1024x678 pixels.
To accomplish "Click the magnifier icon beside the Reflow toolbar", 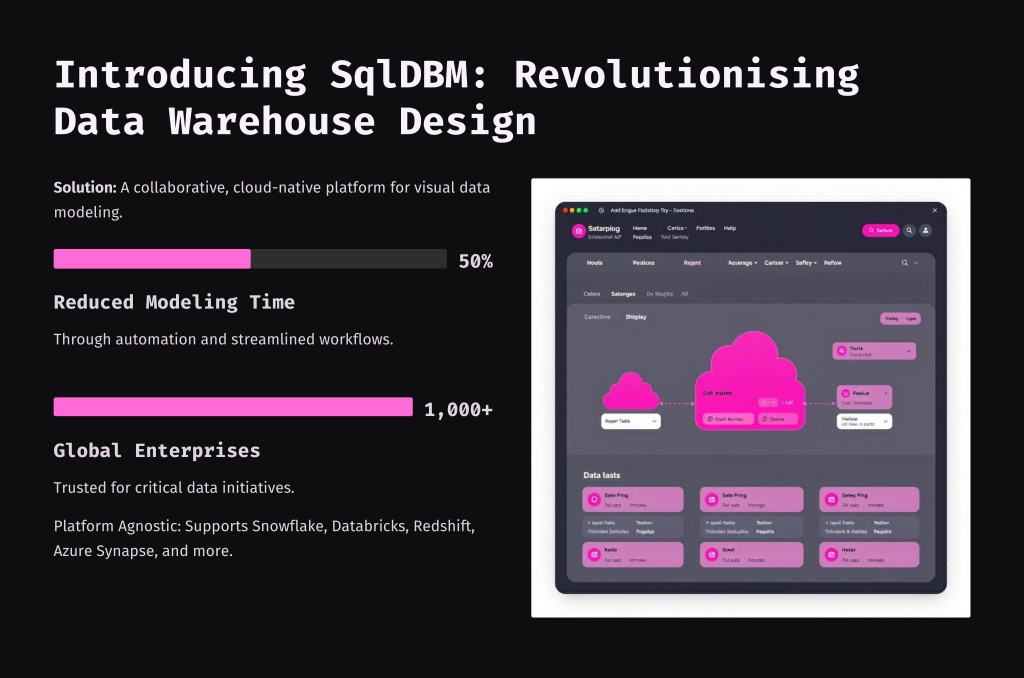I will tap(904, 263).
